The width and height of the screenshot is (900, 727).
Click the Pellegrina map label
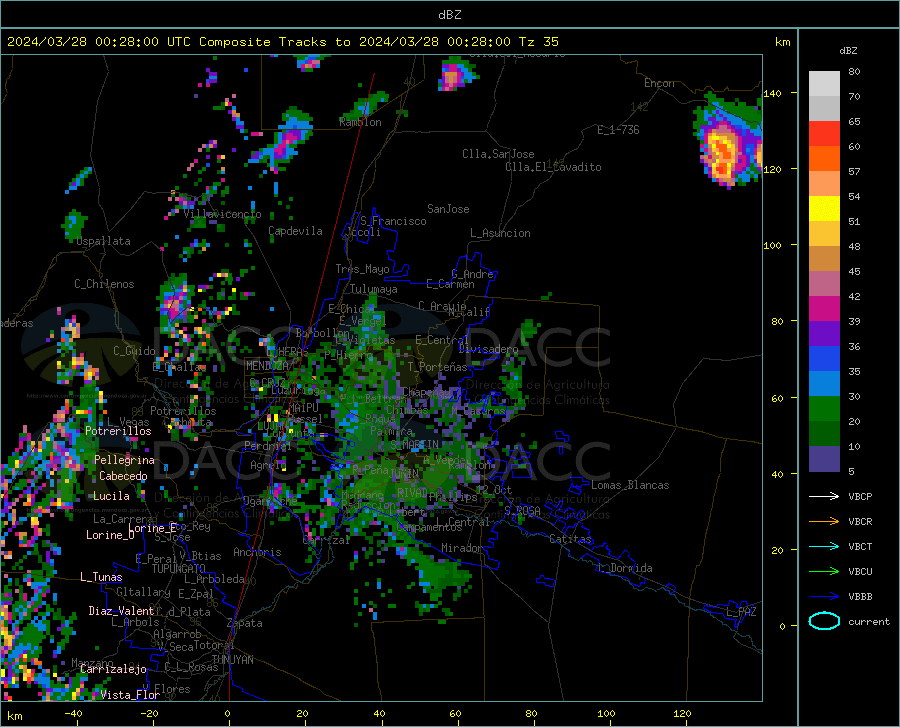124,460
